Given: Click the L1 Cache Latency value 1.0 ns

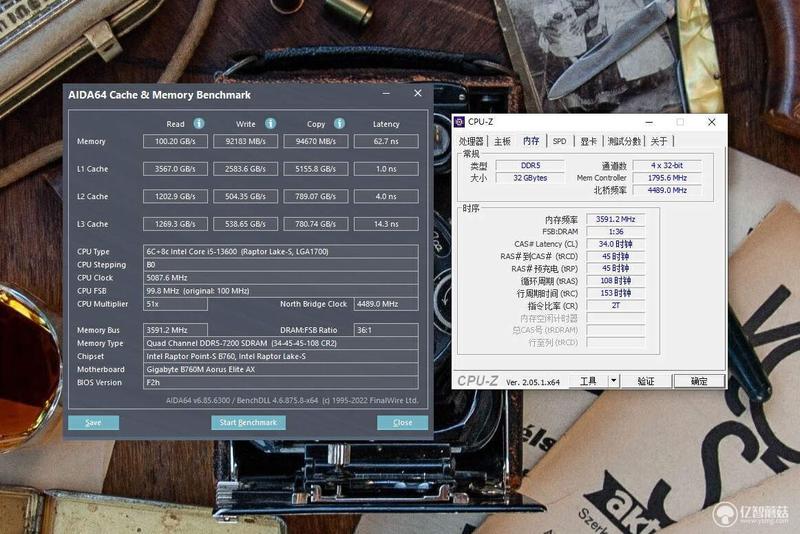Looking at the screenshot, I should pos(386,169).
